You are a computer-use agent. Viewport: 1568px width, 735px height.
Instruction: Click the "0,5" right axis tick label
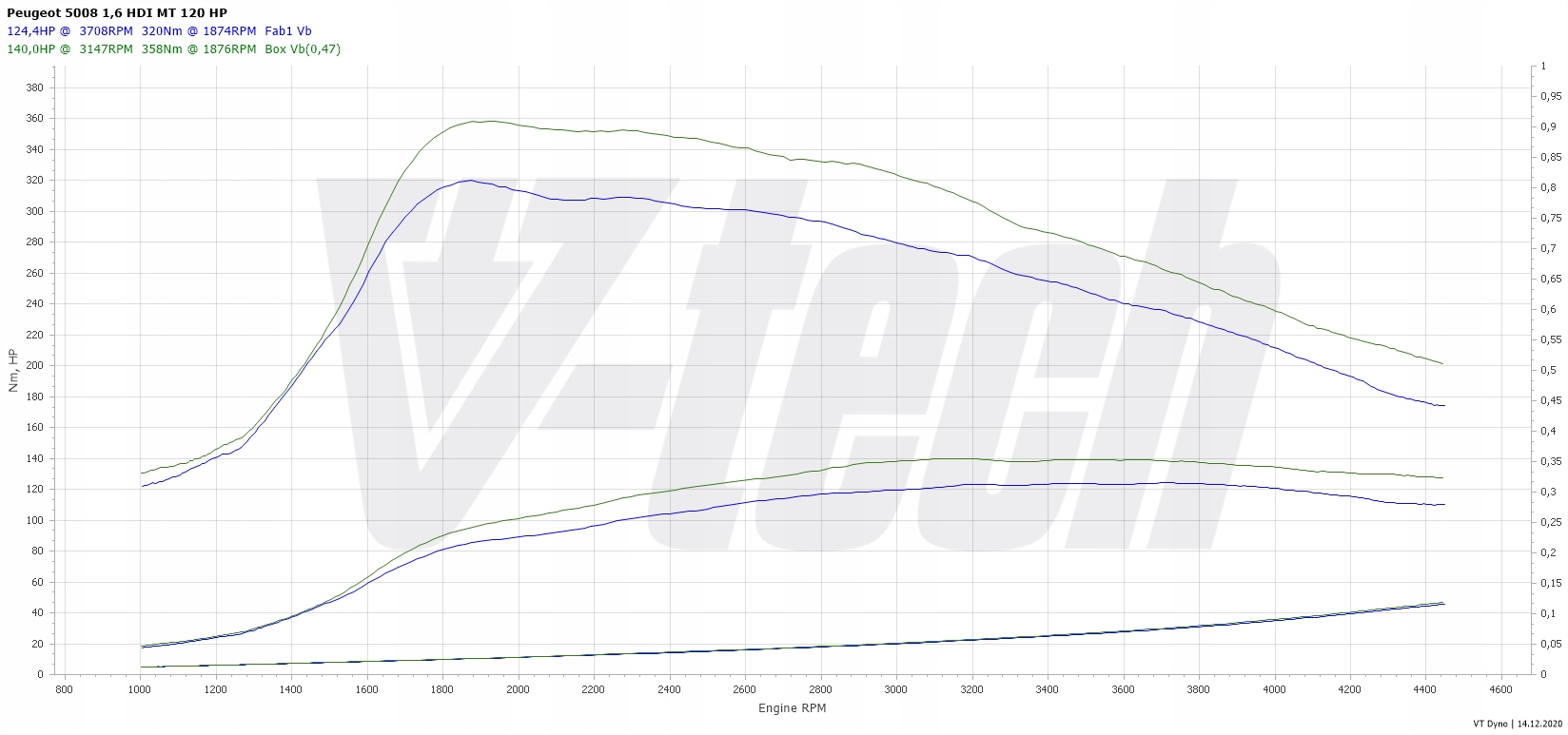[1548, 371]
